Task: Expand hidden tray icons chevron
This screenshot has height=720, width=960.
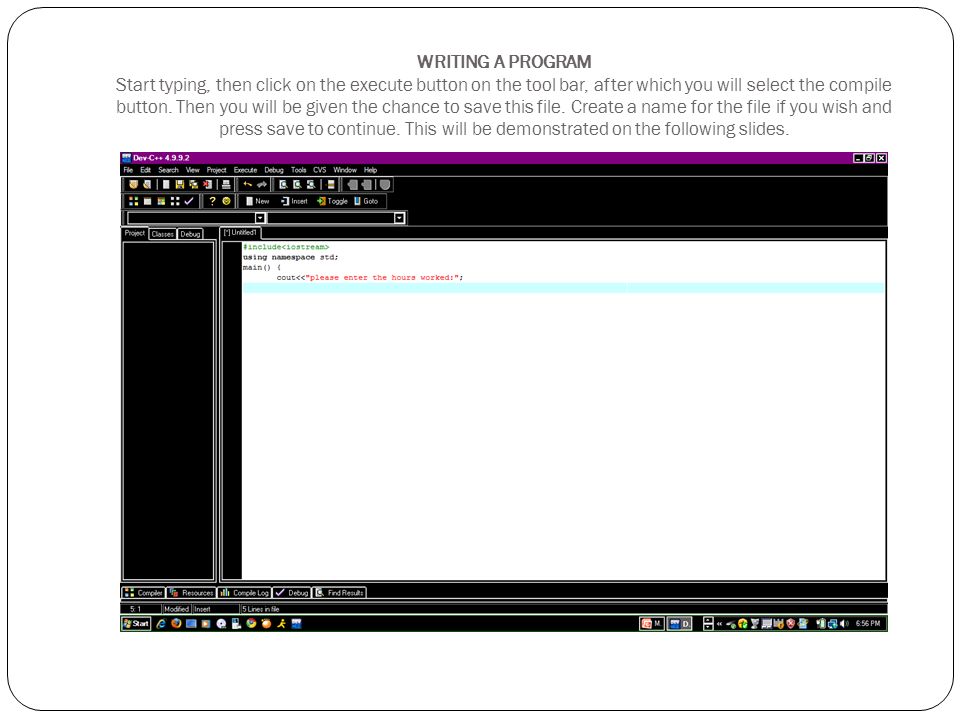Action: [x=719, y=624]
